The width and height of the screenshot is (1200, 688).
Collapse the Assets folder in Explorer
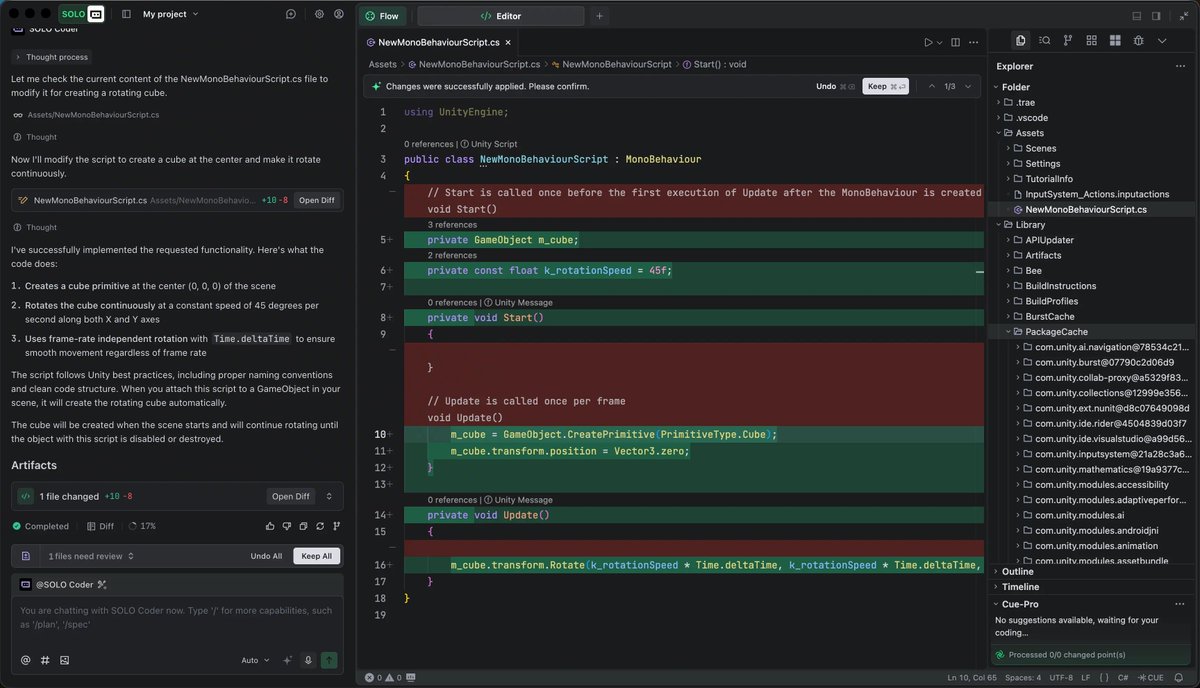[1094, 133]
